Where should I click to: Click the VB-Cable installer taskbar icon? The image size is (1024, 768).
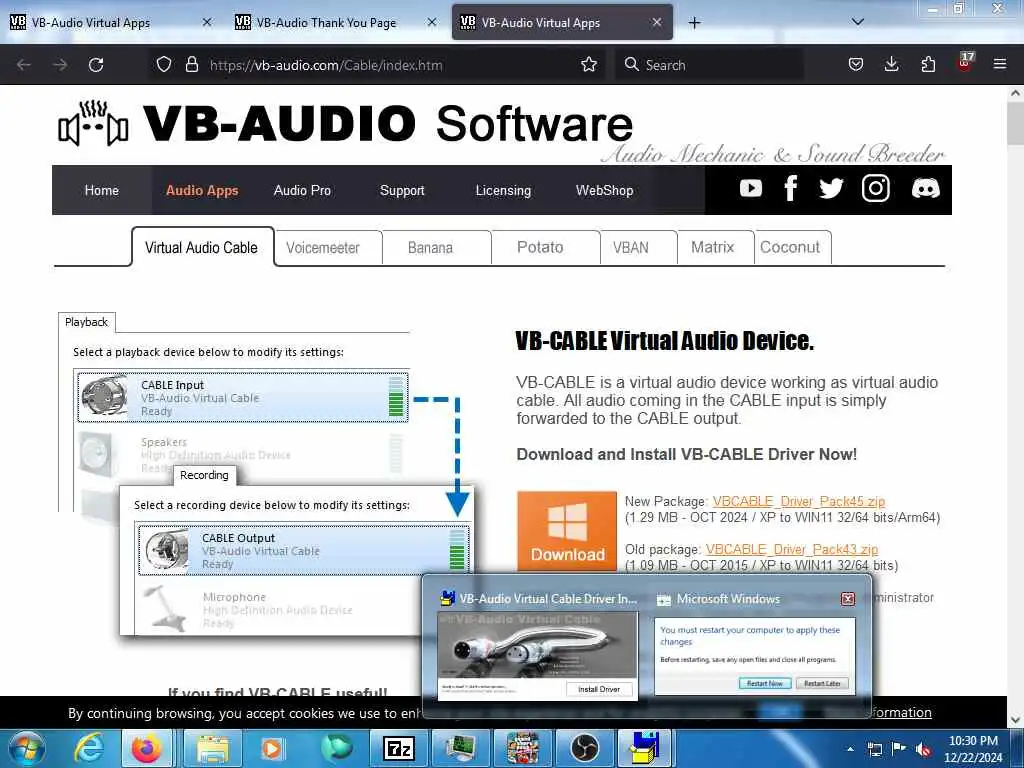click(645, 749)
